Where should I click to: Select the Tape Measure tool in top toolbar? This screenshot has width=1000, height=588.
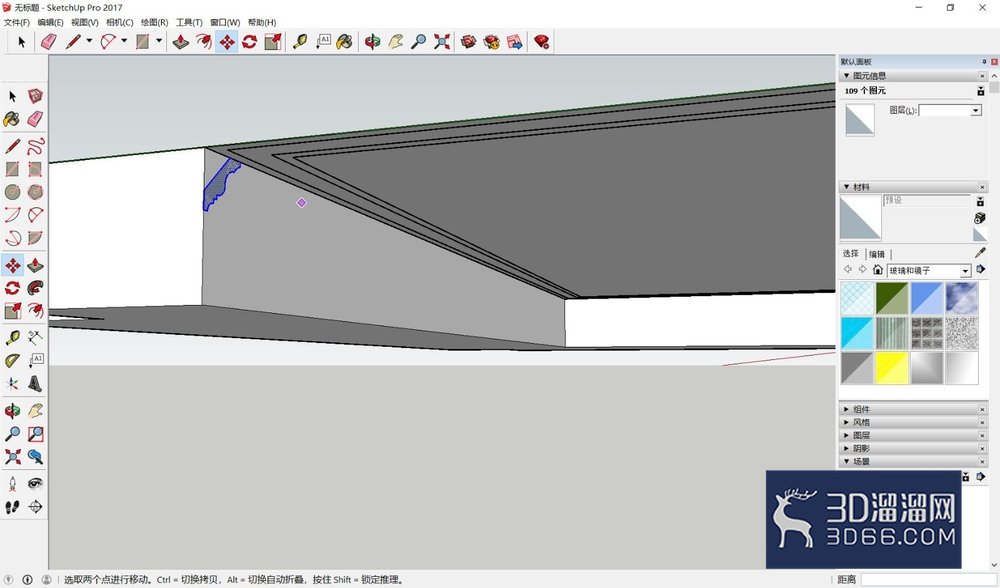pyautogui.click(x=300, y=42)
